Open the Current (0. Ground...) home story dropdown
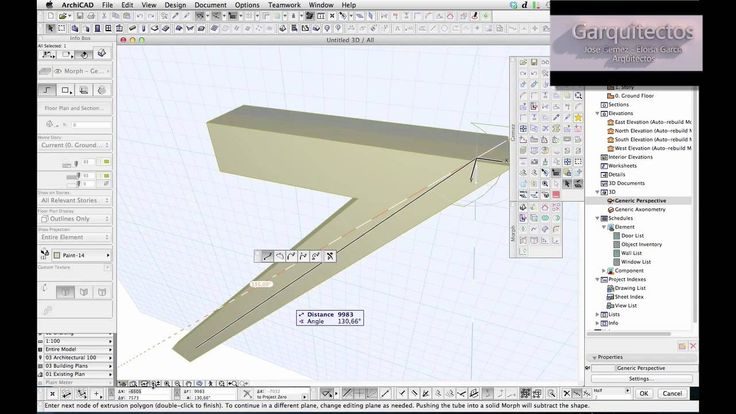 click(75, 146)
